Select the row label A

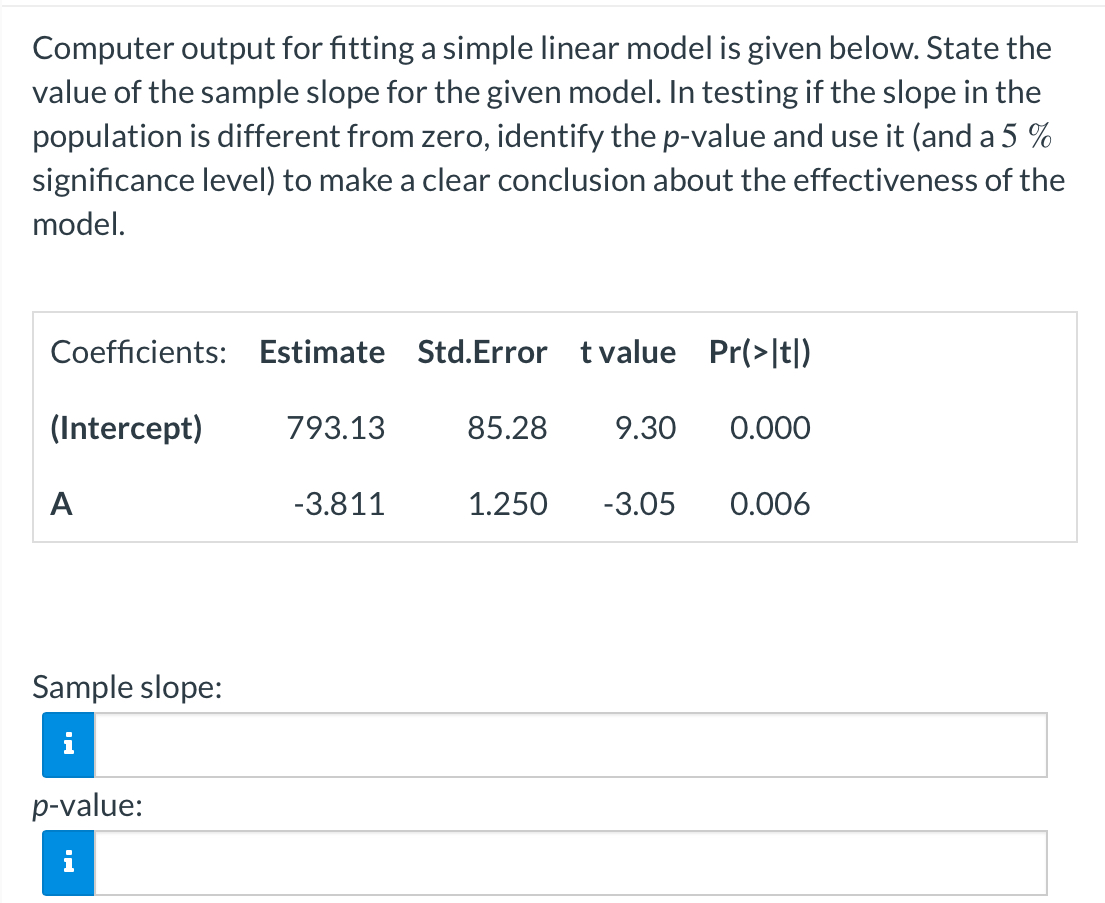(60, 504)
